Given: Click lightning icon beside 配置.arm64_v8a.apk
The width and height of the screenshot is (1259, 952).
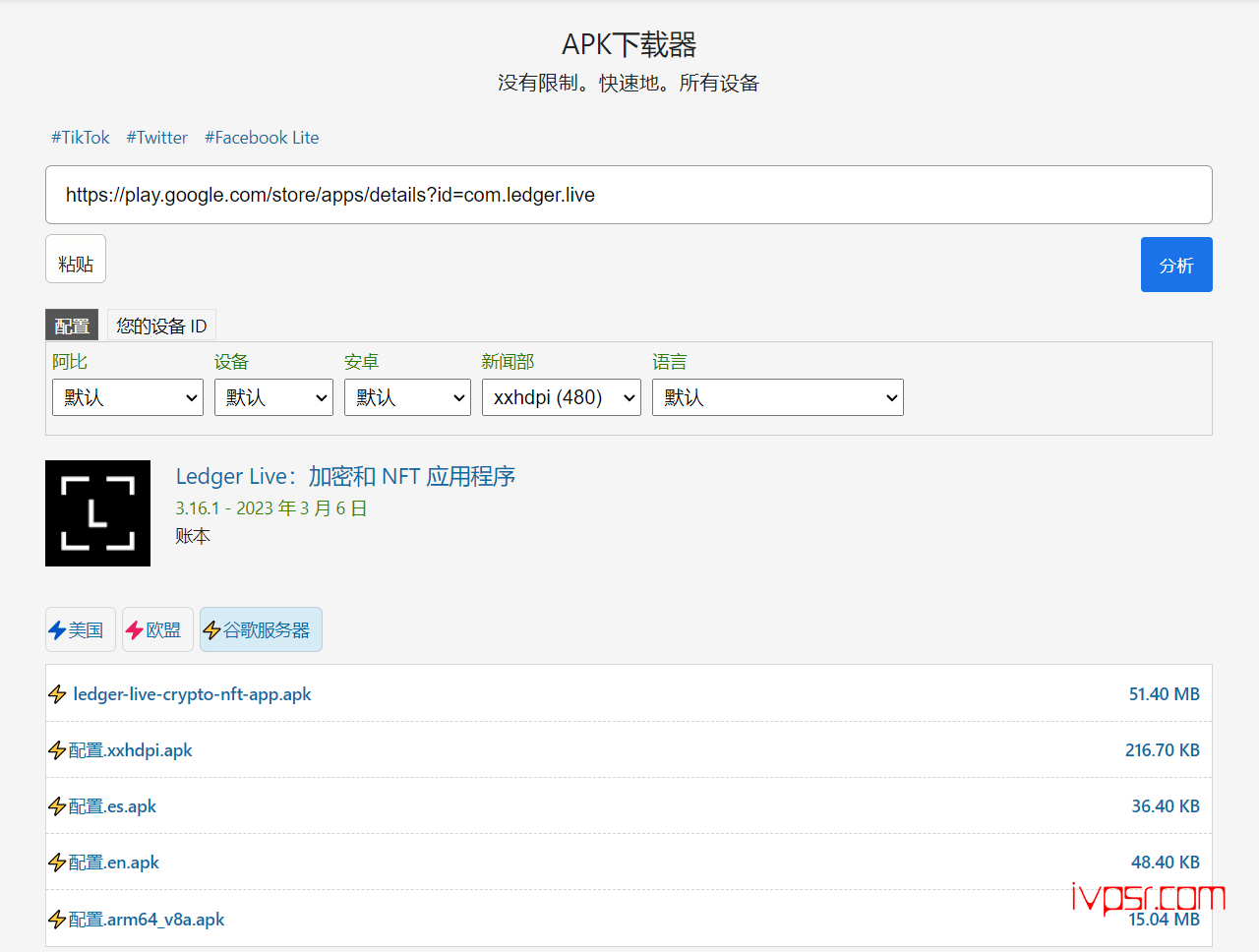Looking at the screenshot, I should tap(57, 920).
